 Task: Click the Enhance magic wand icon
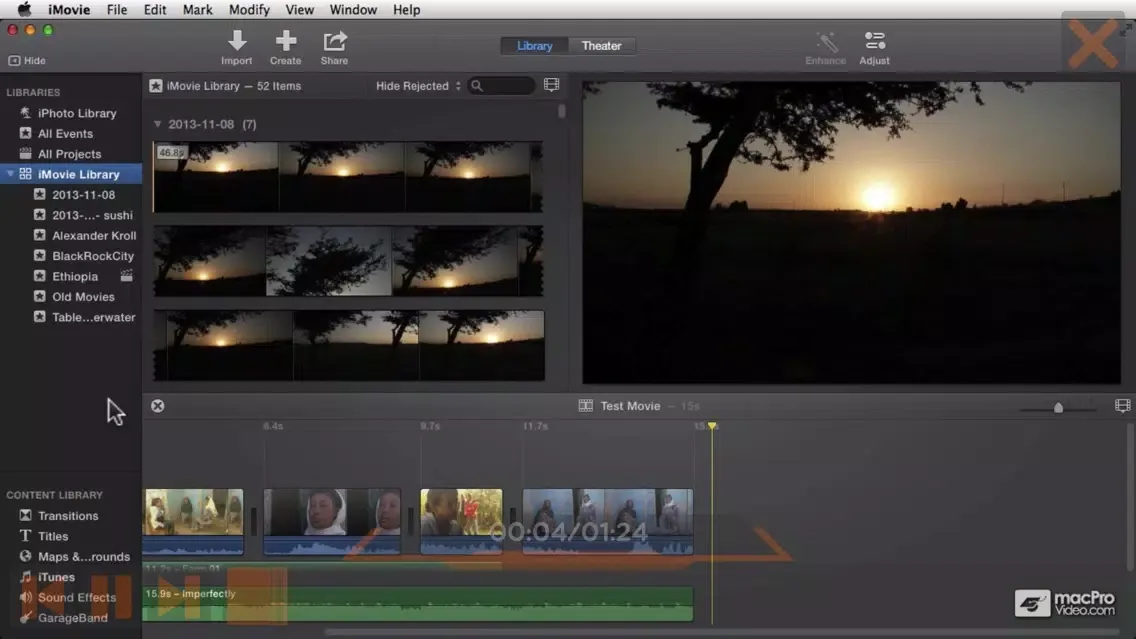[826, 41]
